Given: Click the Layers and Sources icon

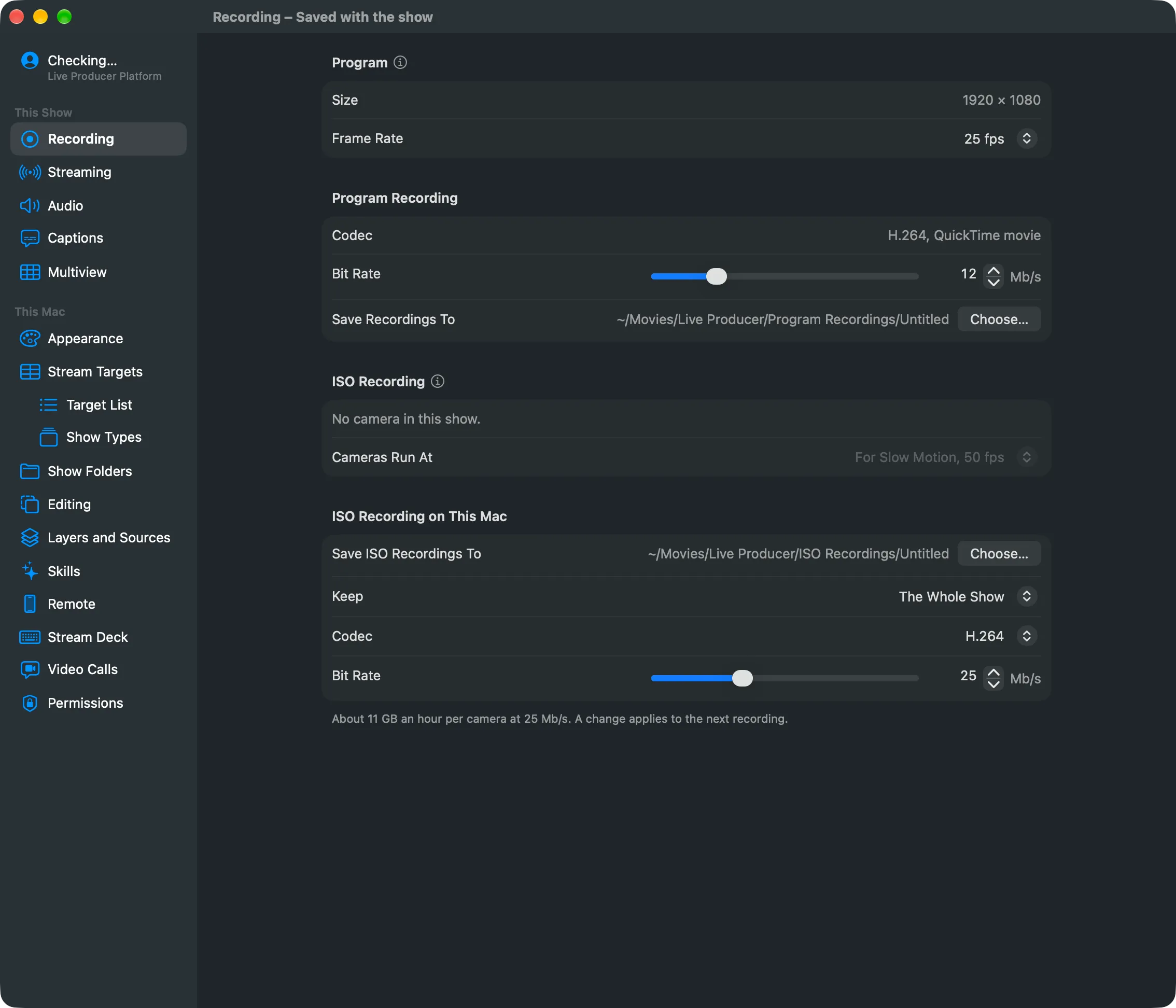Looking at the screenshot, I should pyautogui.click(x=30, y=538).
